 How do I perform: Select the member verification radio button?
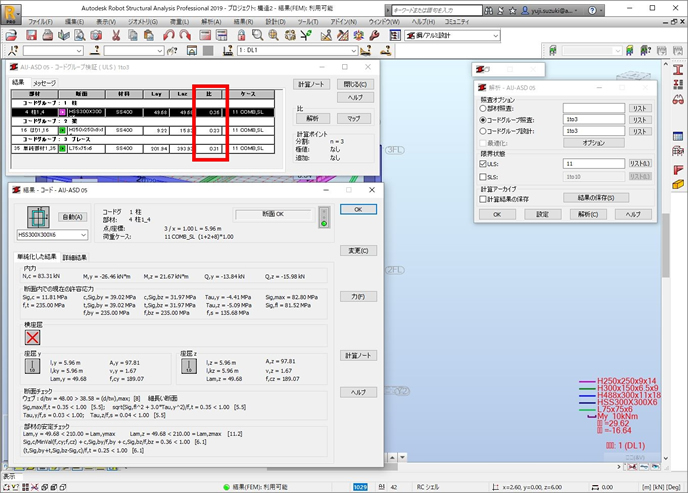[483, 108]
